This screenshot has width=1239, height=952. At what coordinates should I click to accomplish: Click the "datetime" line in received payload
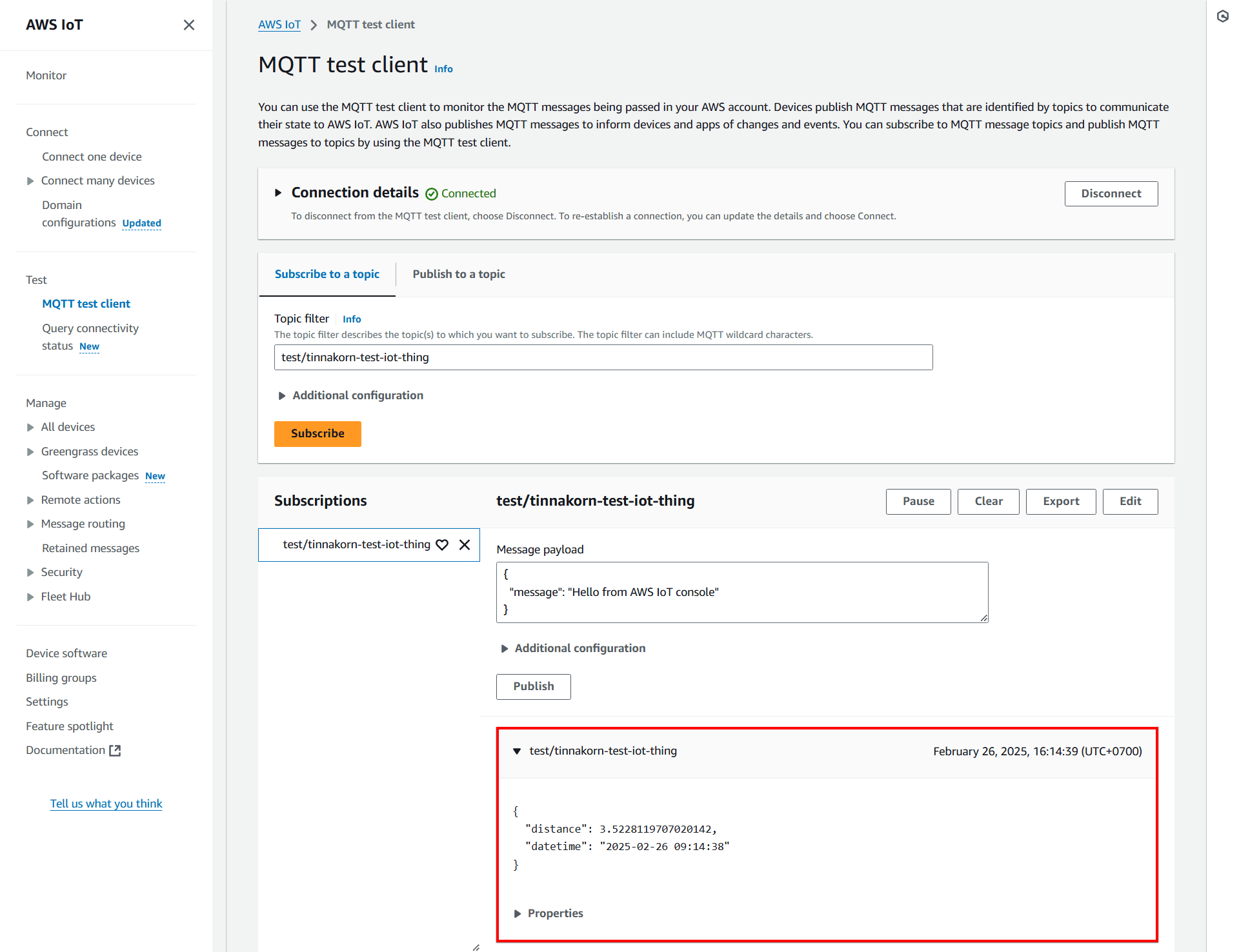(x=627, y=847)
